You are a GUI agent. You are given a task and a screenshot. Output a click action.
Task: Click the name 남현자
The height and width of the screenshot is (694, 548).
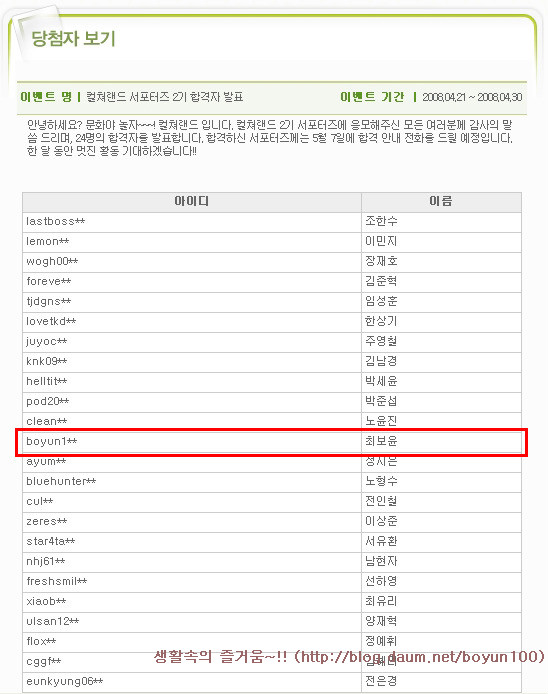tap(381, 561)
